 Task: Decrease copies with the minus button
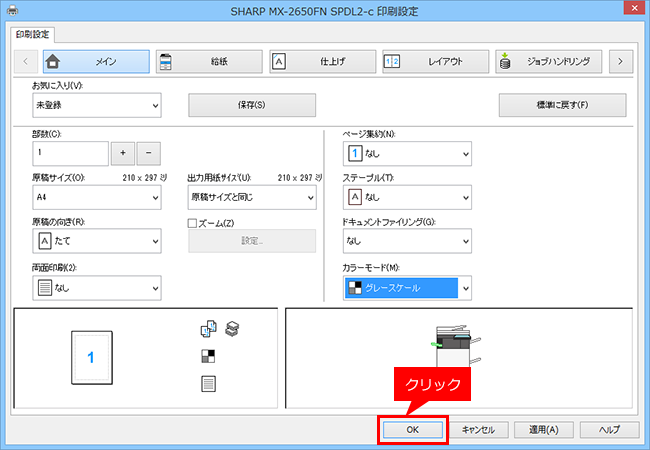148,153
